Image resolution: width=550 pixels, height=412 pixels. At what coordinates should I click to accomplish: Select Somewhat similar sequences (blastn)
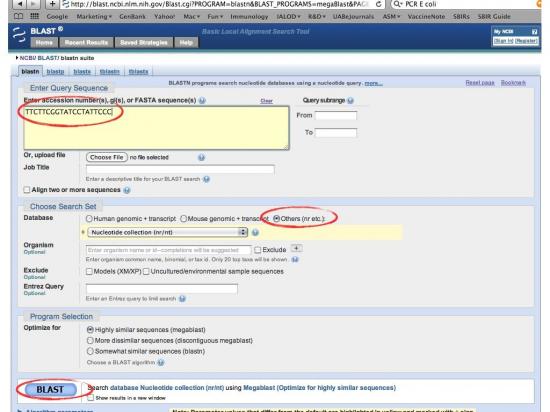point(90,351)
